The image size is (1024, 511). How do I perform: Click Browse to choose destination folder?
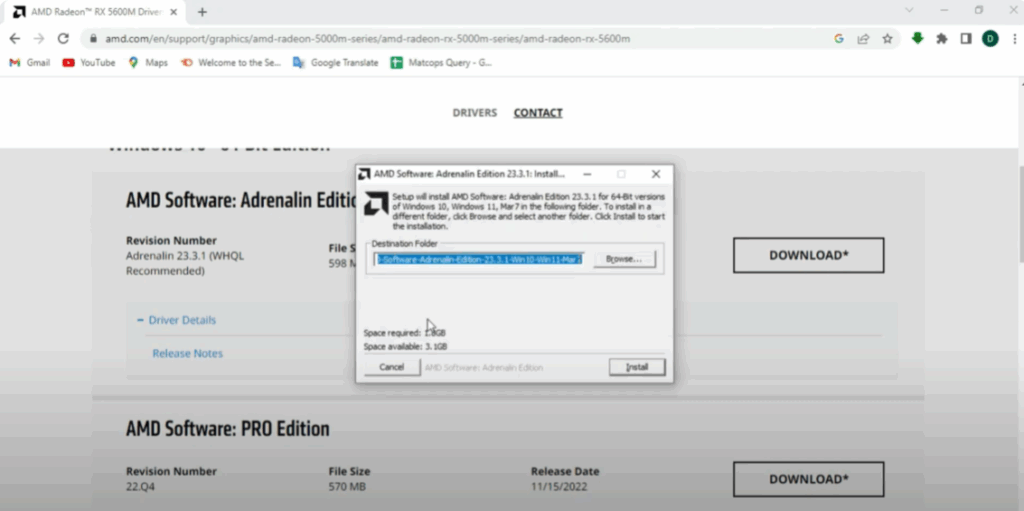[624, 259]
